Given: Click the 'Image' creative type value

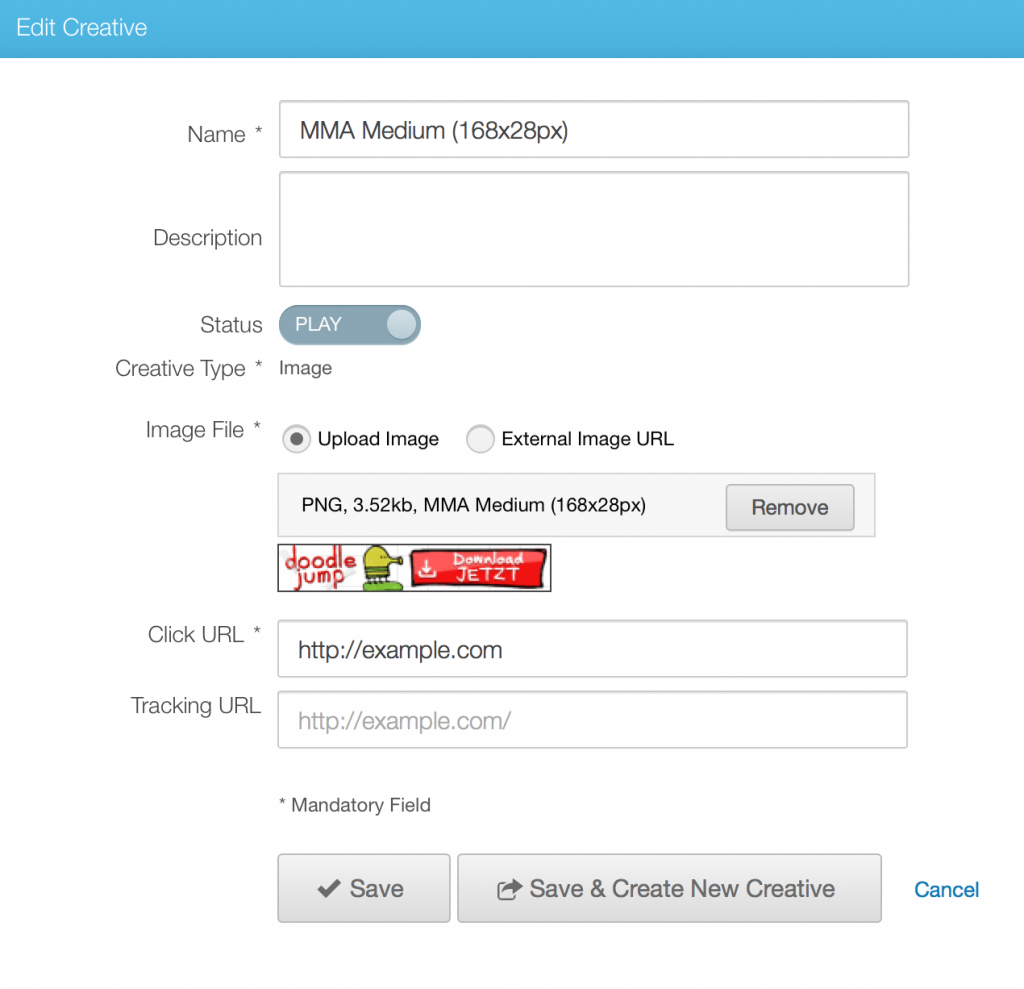Looking at the screenshot, I should pyautogui.click(x=305, y=368).
